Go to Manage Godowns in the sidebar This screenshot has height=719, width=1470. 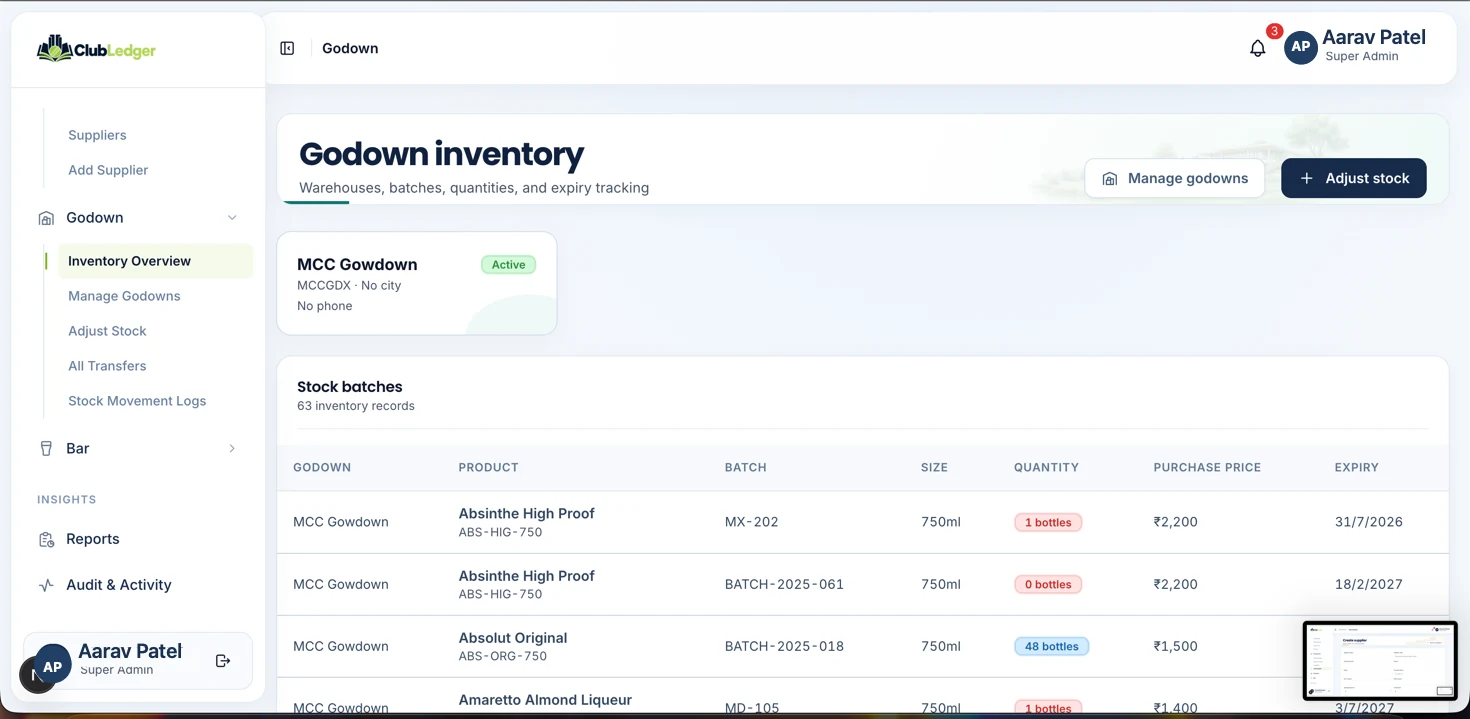click(x=124, y=296)
